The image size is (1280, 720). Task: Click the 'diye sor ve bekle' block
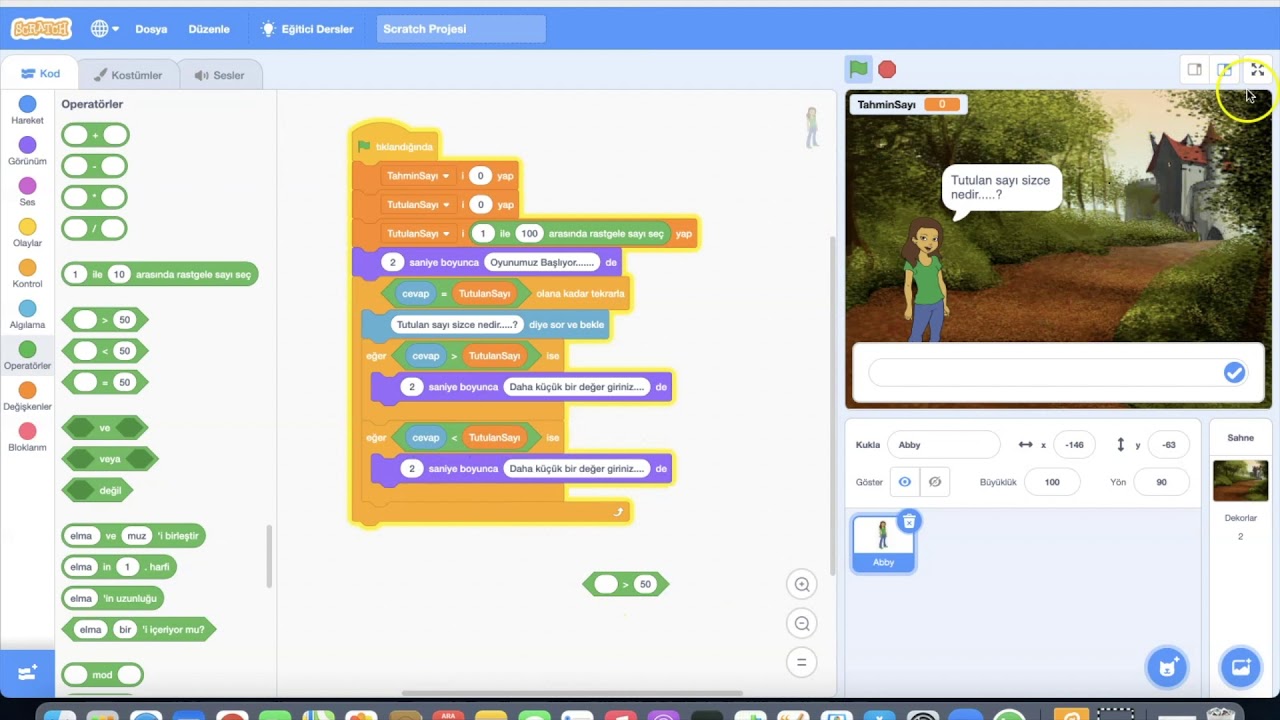coord(484,325)
